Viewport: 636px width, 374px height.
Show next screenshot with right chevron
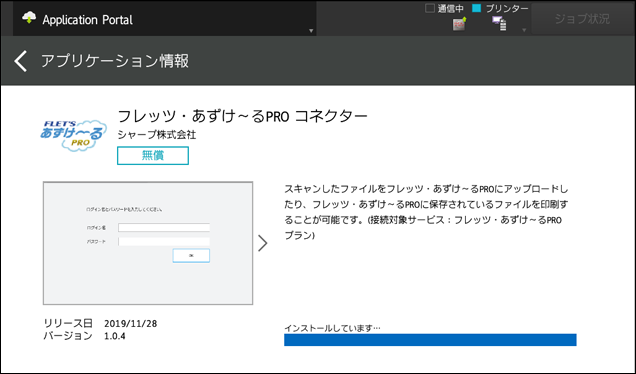click(x=263, y=243)
